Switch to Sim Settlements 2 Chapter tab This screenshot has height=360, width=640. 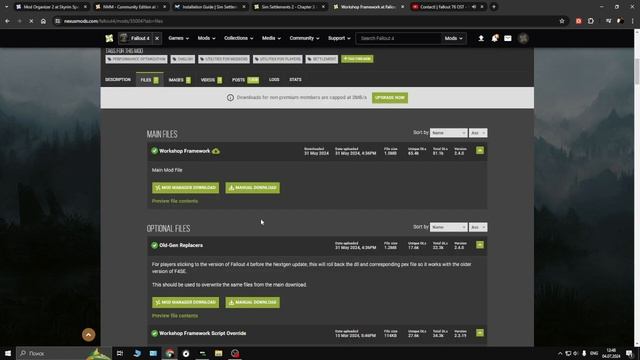coord(289,7)
